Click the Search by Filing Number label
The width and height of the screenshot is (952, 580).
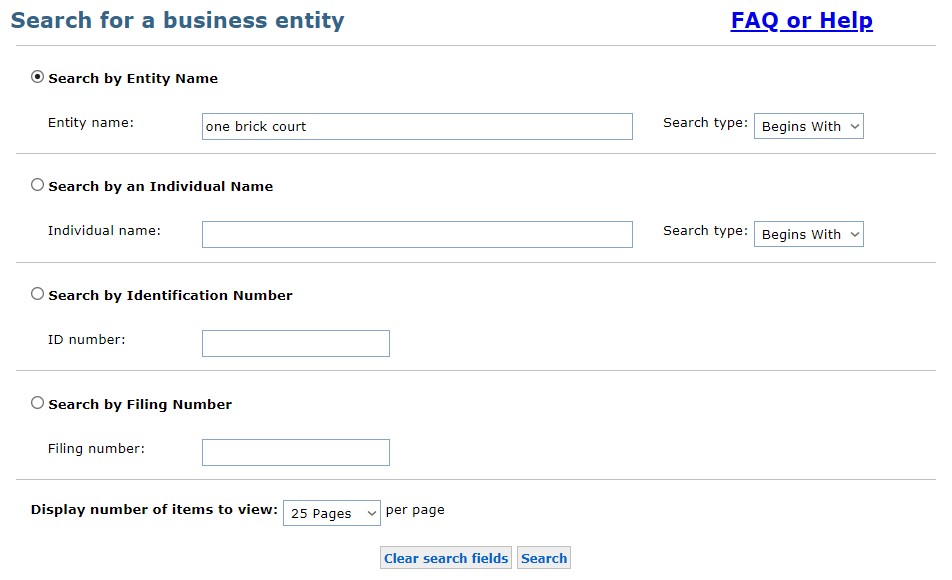coord(140,404)
